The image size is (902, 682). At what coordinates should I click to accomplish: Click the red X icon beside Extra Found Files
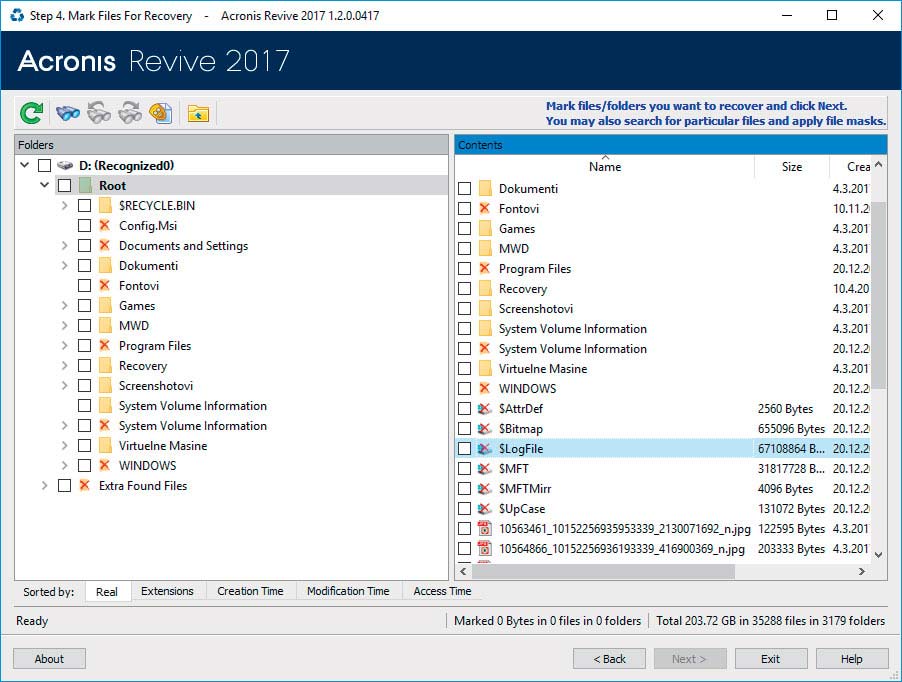pyautogui.click(x=84, y=485)
